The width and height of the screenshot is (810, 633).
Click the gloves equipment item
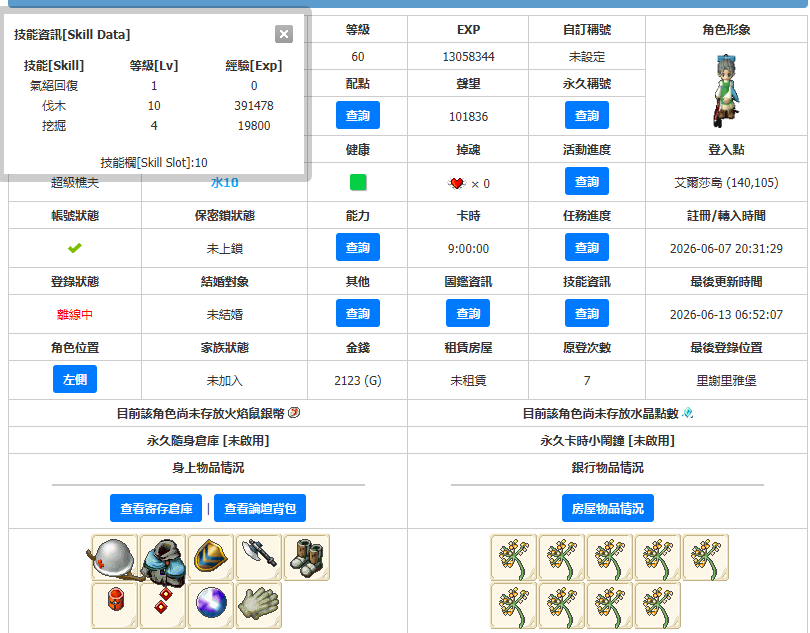[x=259, y=605]
